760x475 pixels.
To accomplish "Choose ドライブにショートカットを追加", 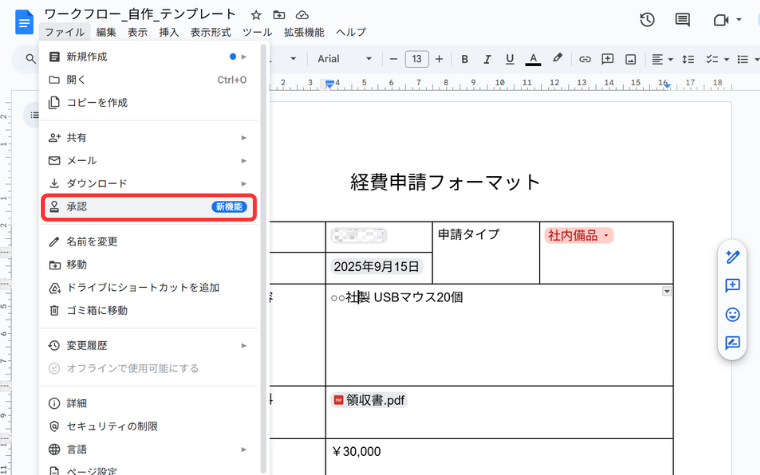I will tap(149, 287).
